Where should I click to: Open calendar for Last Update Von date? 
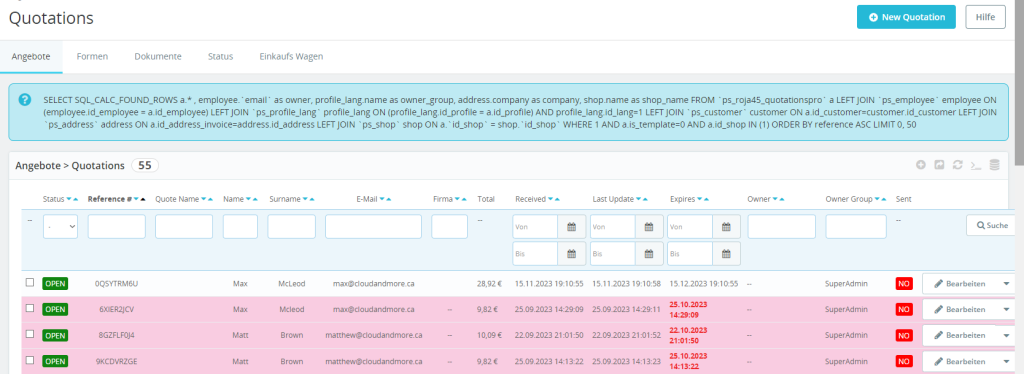coord(649,226)
